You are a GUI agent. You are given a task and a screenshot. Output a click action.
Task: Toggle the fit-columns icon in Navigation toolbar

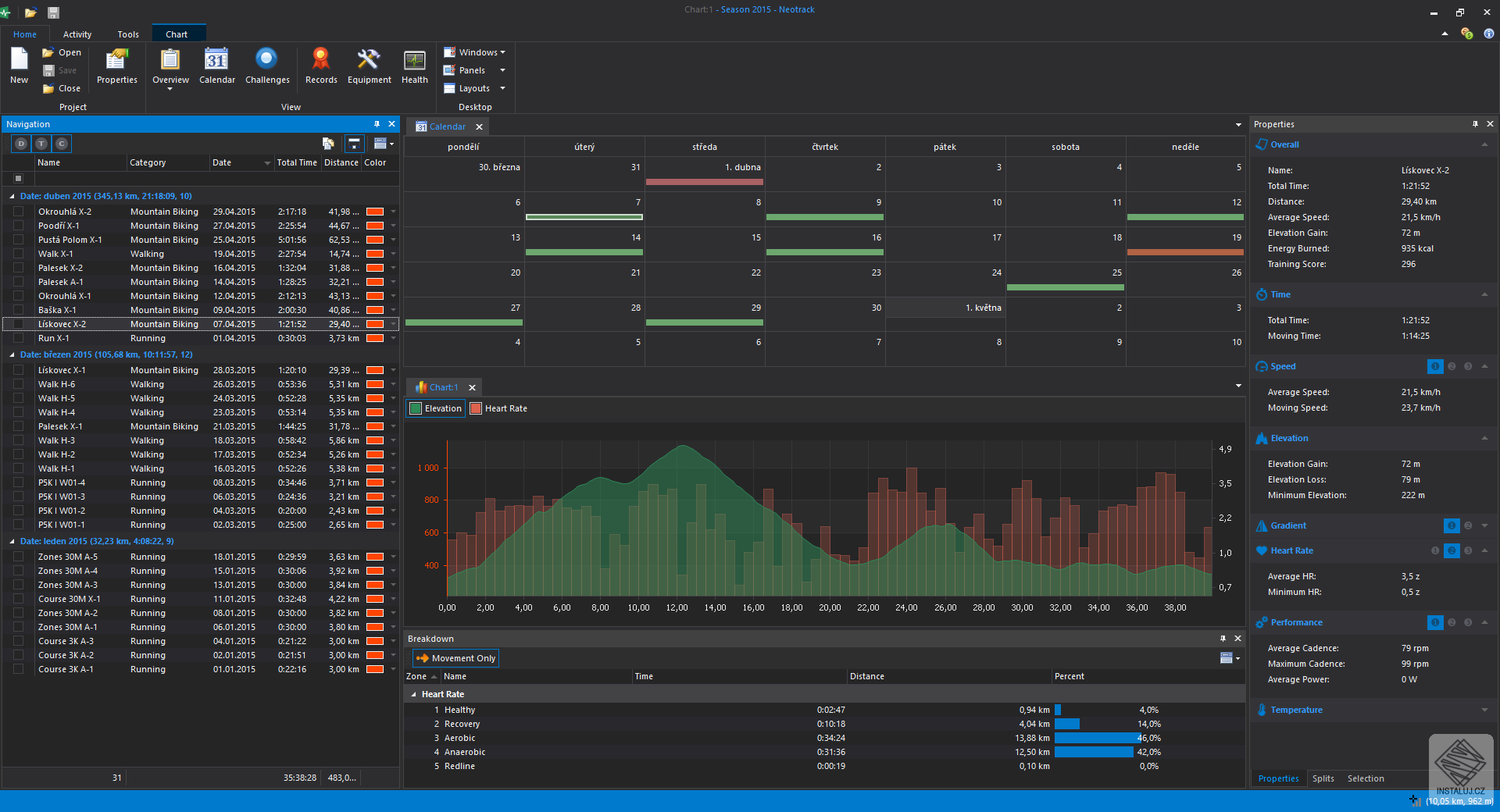[x=354, y=144]
